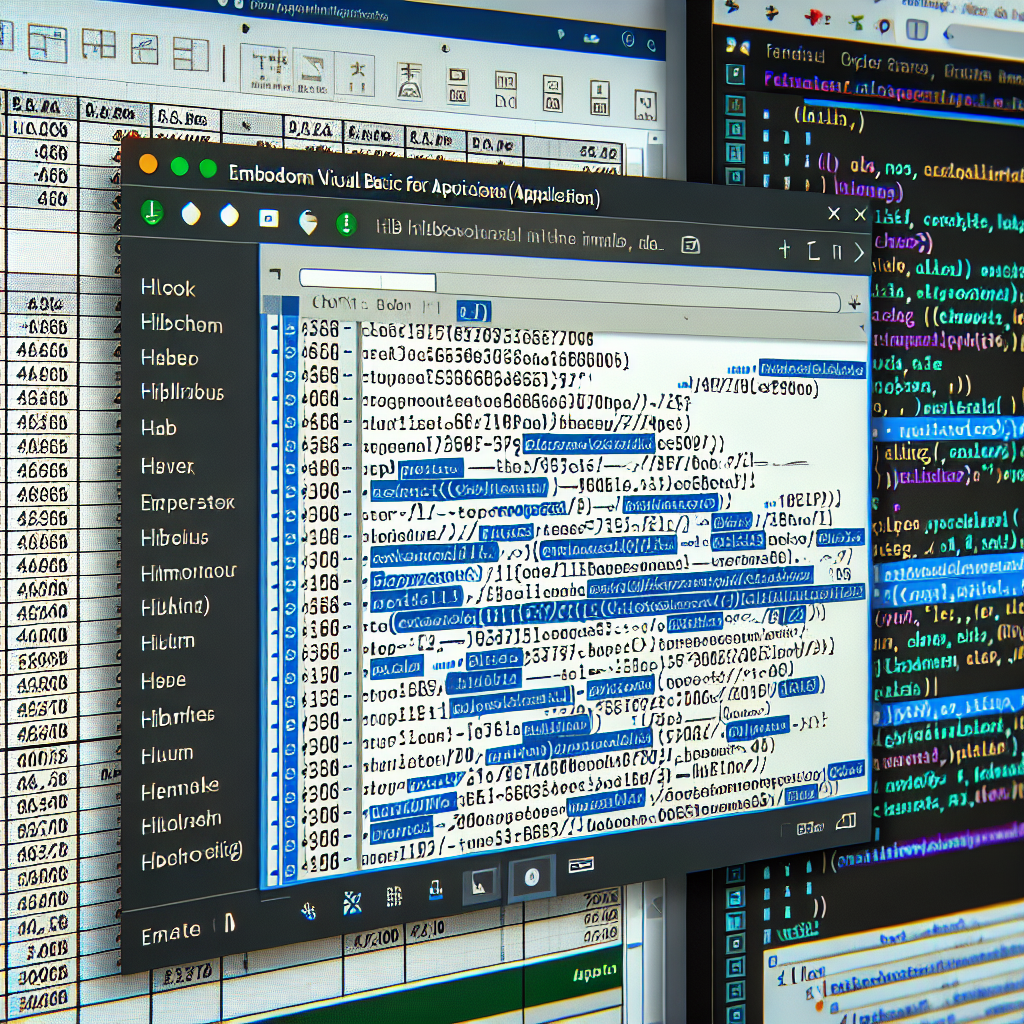Click the small checkbox icon after toolbar text
The height and width of the screenshot is (1024, 1024).
coord(689,245)
